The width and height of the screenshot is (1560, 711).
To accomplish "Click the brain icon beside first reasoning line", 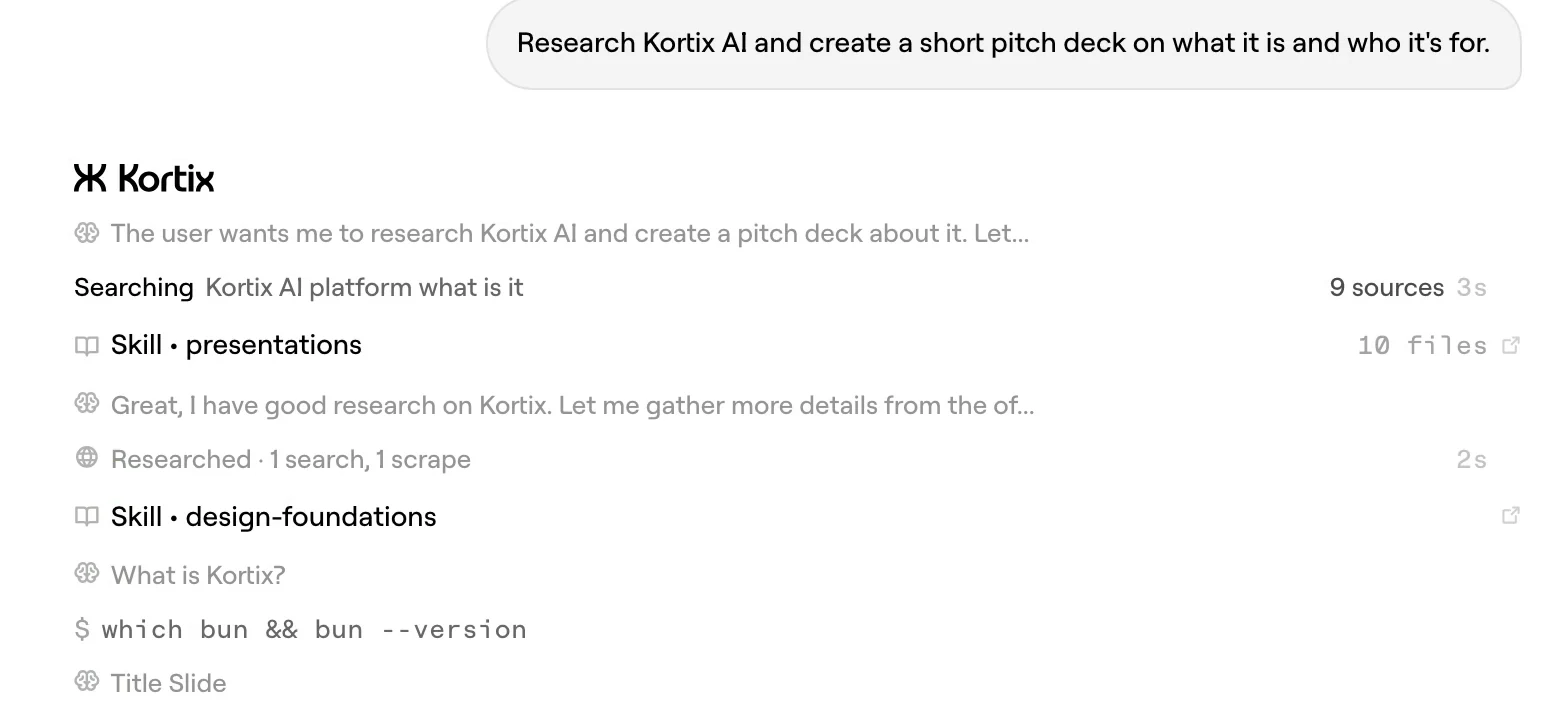I will pos(87,233).
